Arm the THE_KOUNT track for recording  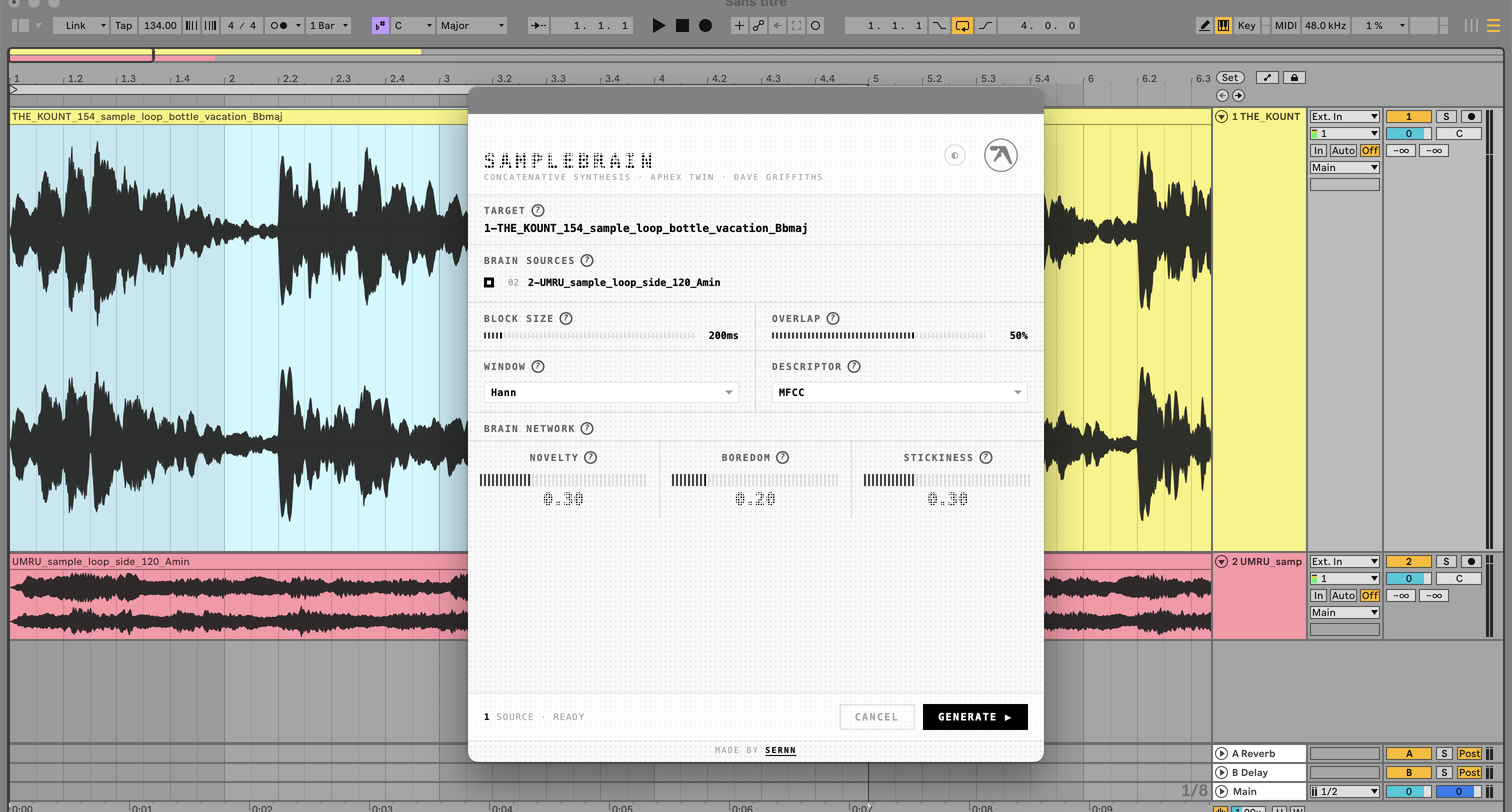pos(1471,116)
